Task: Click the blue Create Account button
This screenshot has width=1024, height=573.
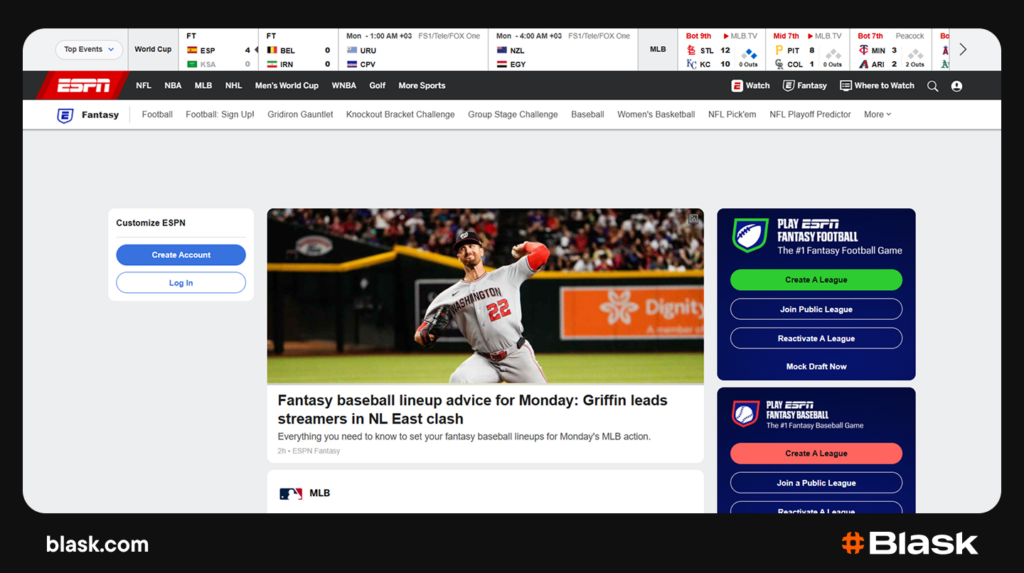Action: click(x=181, y=255)
